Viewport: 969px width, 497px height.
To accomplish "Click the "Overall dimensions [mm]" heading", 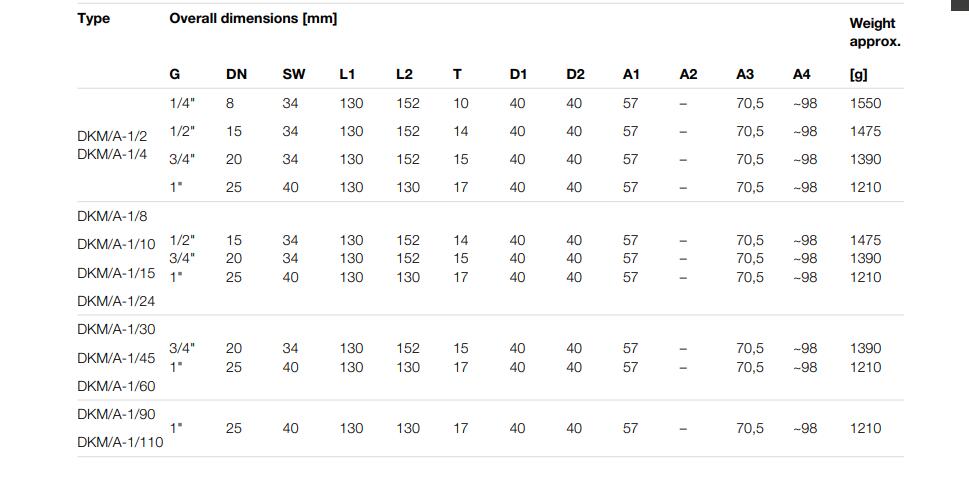I will 253,18.
